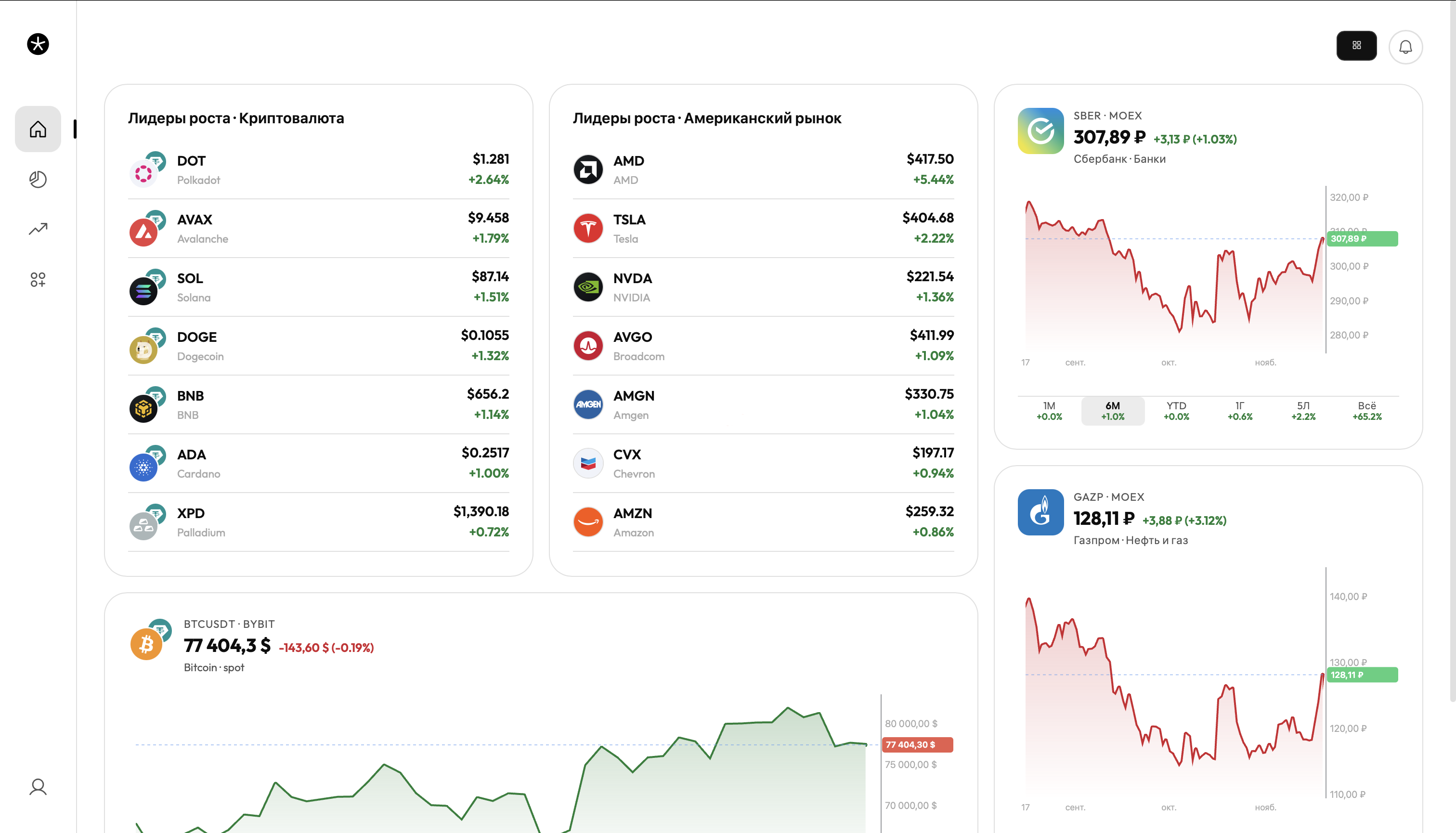
Task: Click the ADA price $0.2517
Action: point(485,453)
